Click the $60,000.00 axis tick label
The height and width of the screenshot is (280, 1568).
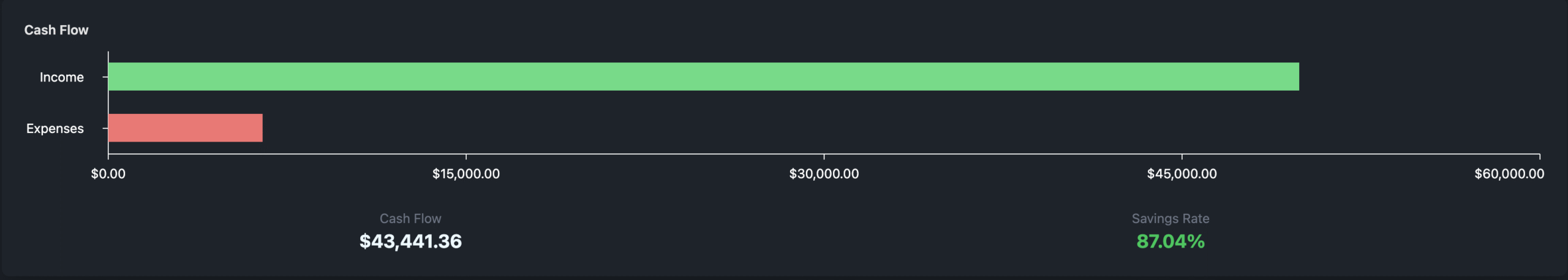[1509, 174]
